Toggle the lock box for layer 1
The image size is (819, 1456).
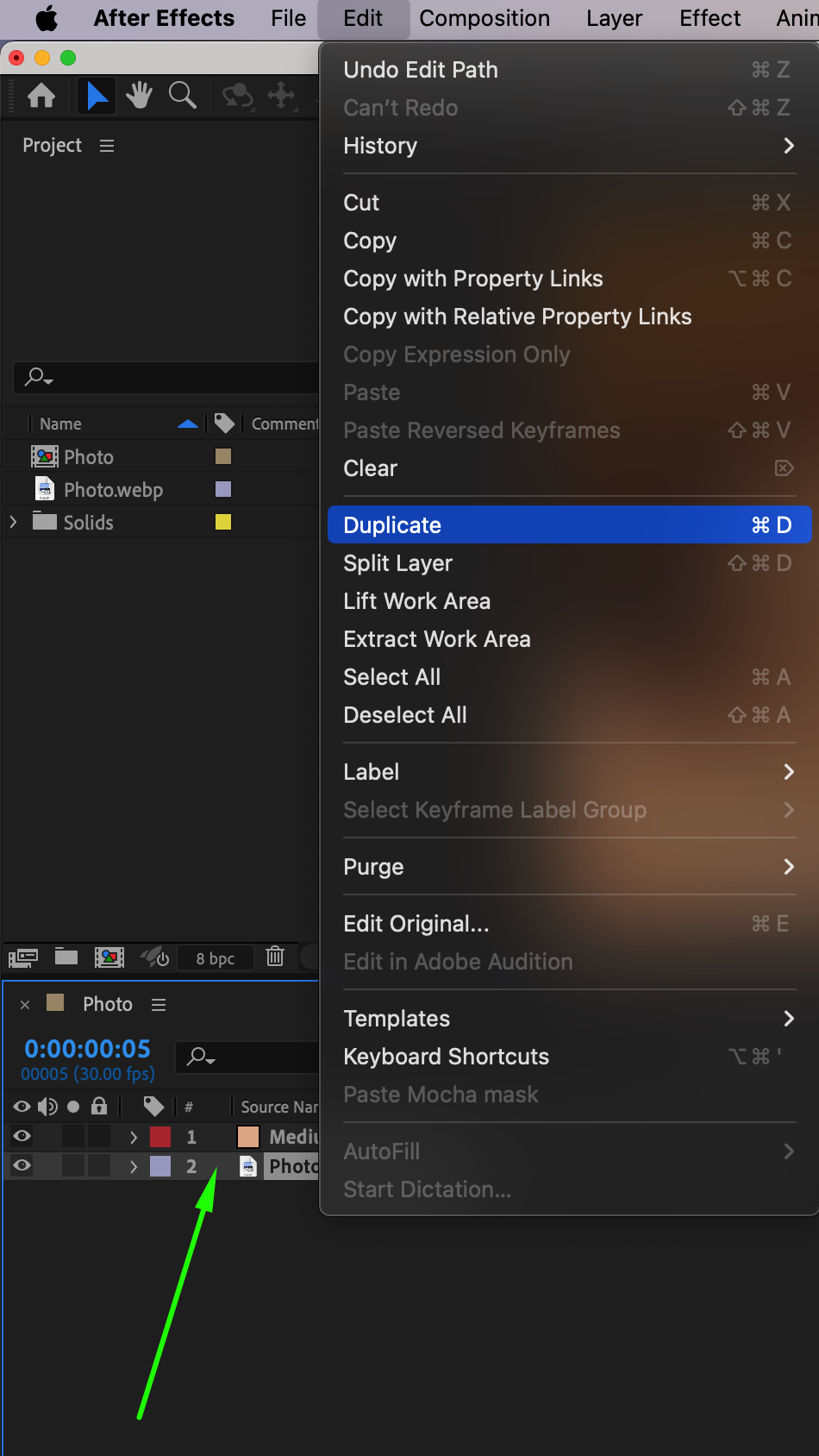pos(100,1137)
